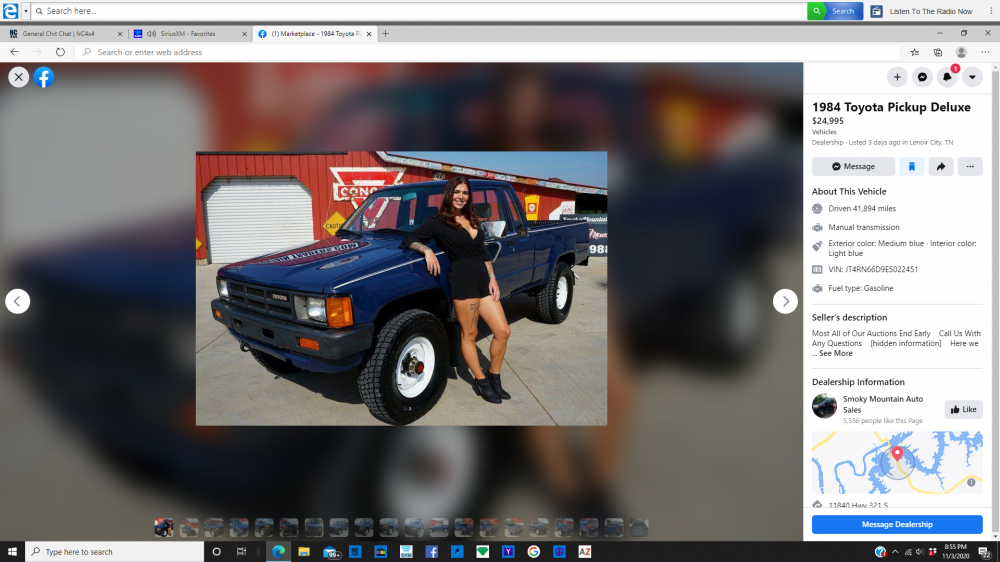Image resolution: width=1000 pixels, height=562 pixels.
Task: Click the Facebook logo icon
Action: (x=43, y=77)
